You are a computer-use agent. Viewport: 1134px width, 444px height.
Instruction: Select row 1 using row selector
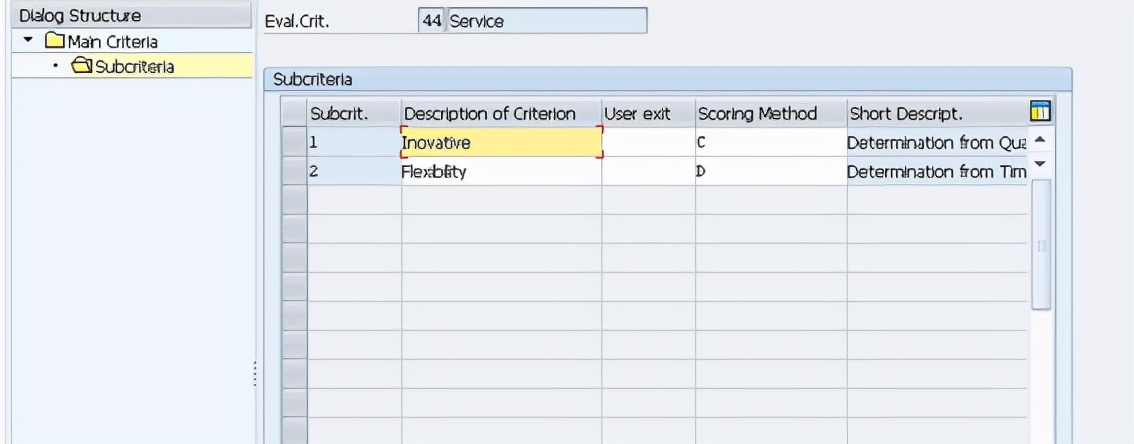point(293,143)
